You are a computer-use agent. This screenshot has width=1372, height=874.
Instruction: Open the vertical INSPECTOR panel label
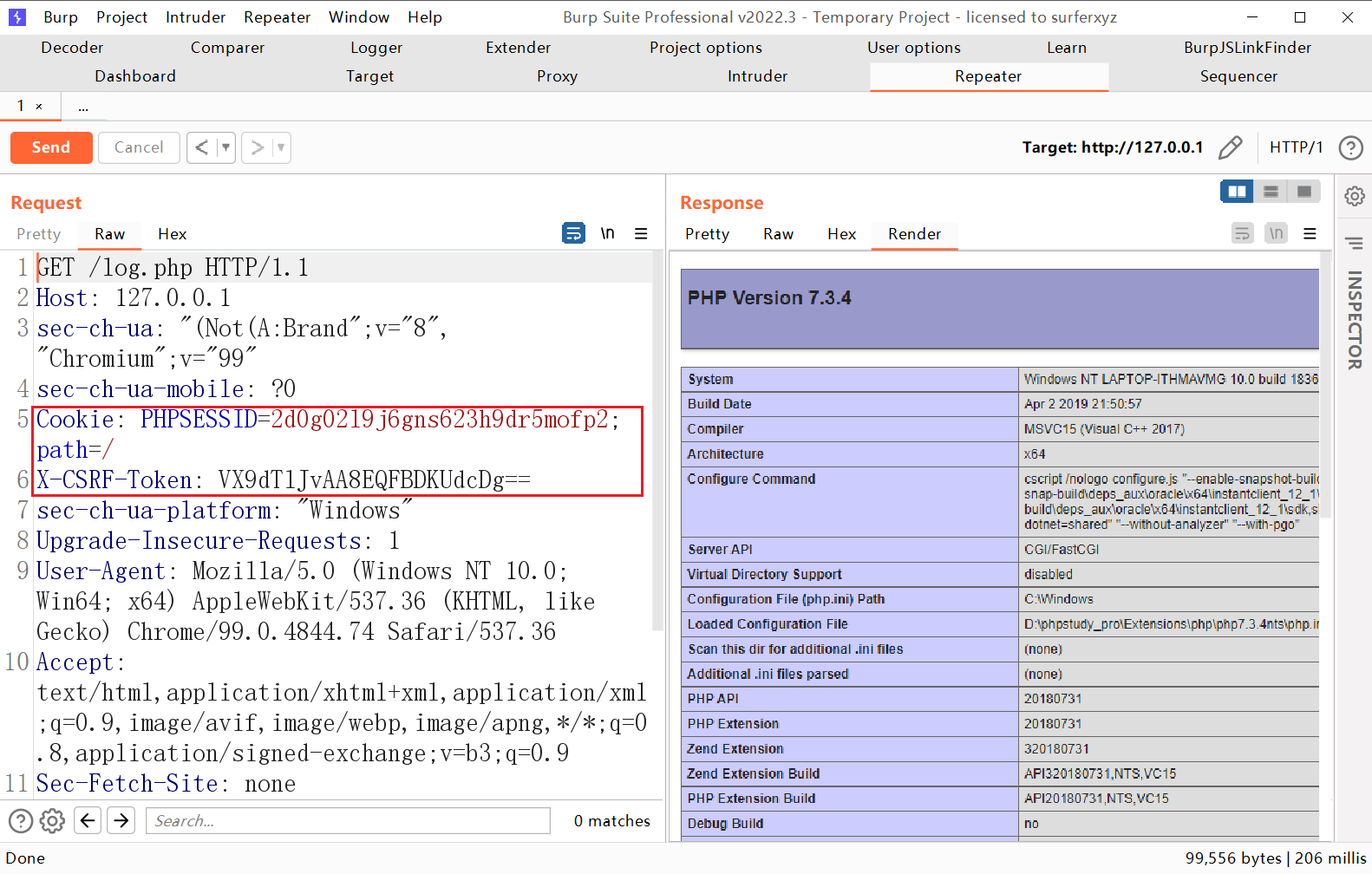coord(1354,320)
